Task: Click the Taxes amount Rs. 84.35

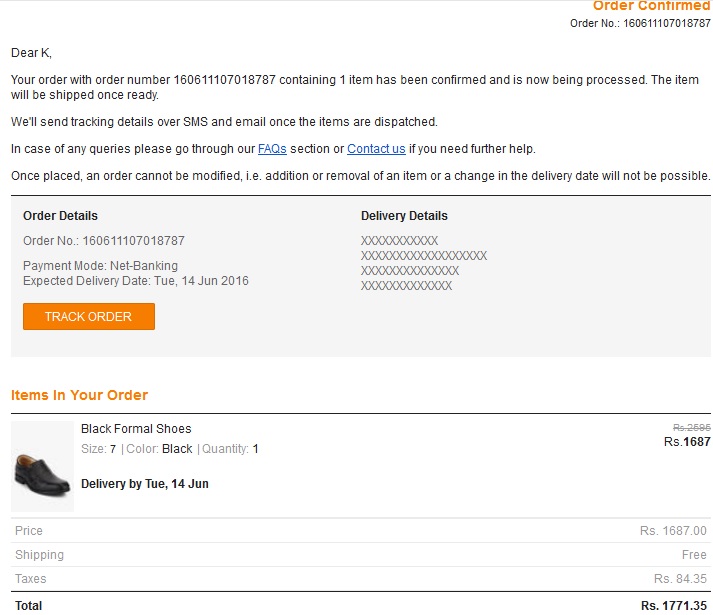Action: pos(680,579)
